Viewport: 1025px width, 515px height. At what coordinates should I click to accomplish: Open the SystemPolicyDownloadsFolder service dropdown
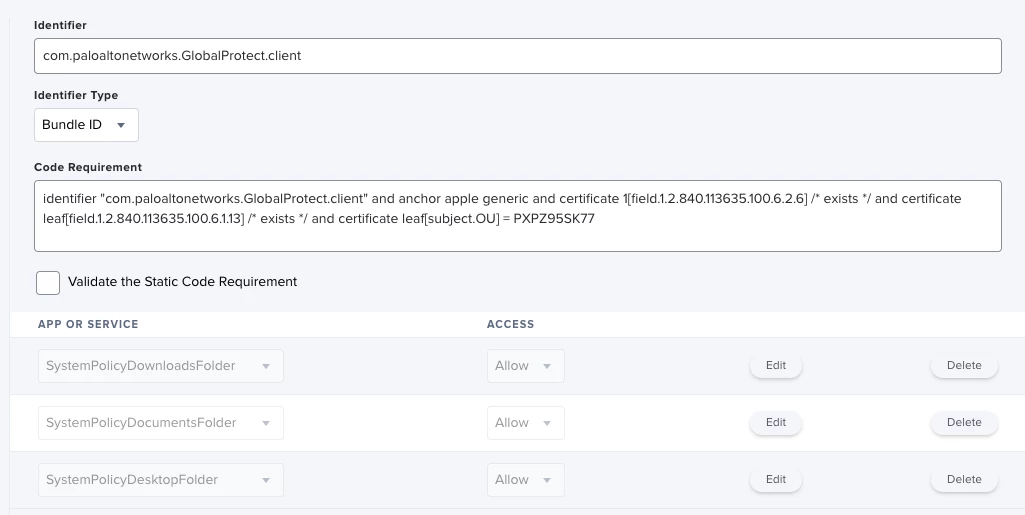[x=160, y=366]
